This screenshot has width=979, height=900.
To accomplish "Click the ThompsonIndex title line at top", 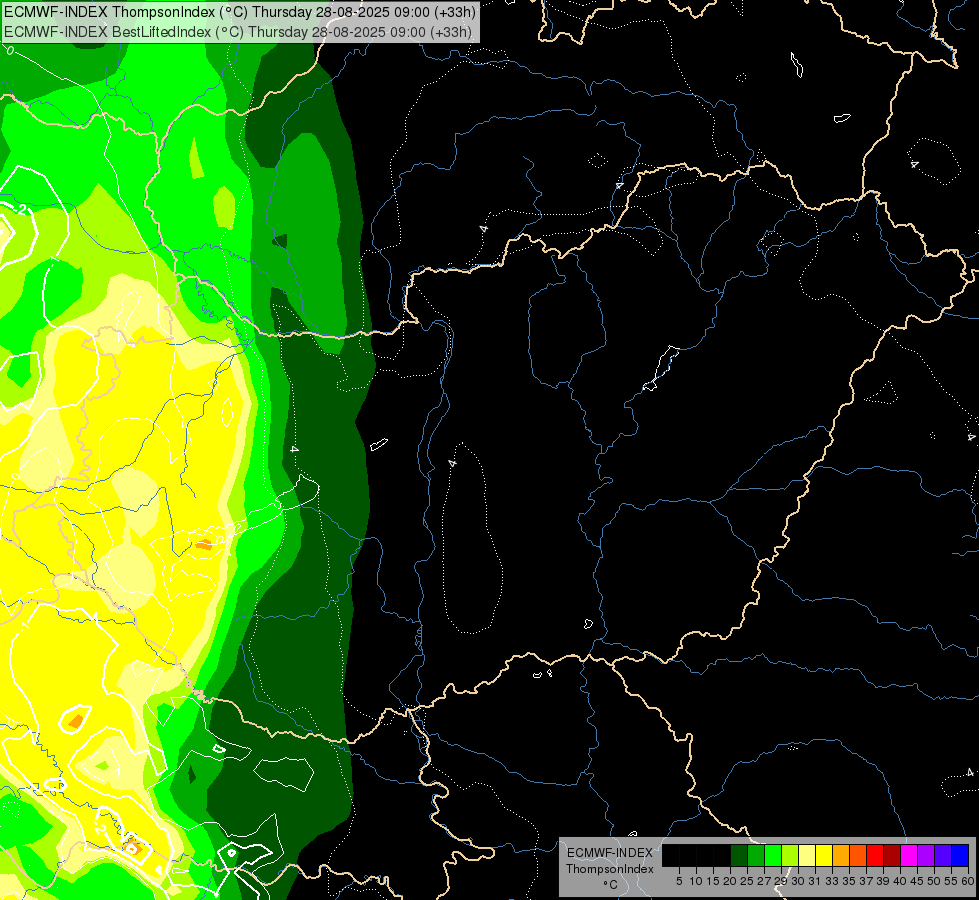I will click(x=240, y=11).
